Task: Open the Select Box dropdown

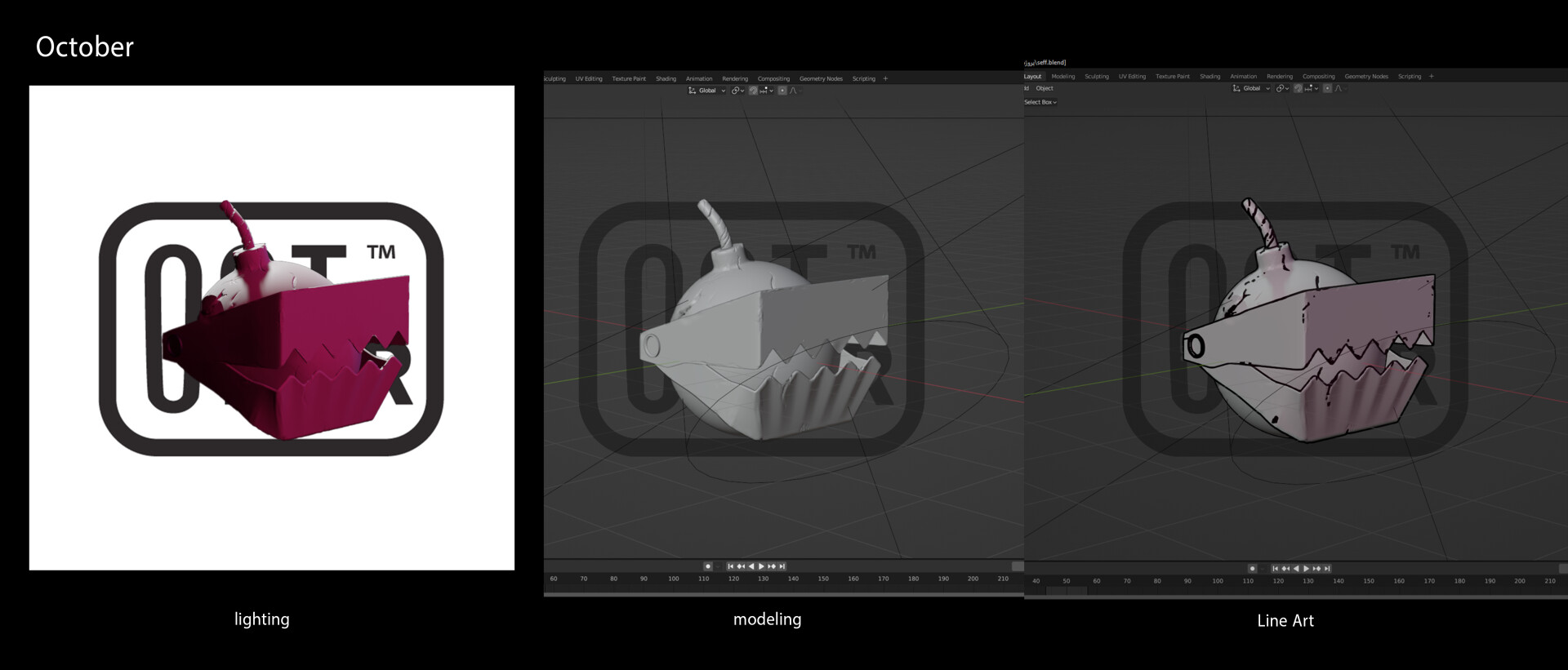Action: pyautogui.click(x=1040, y=102)
